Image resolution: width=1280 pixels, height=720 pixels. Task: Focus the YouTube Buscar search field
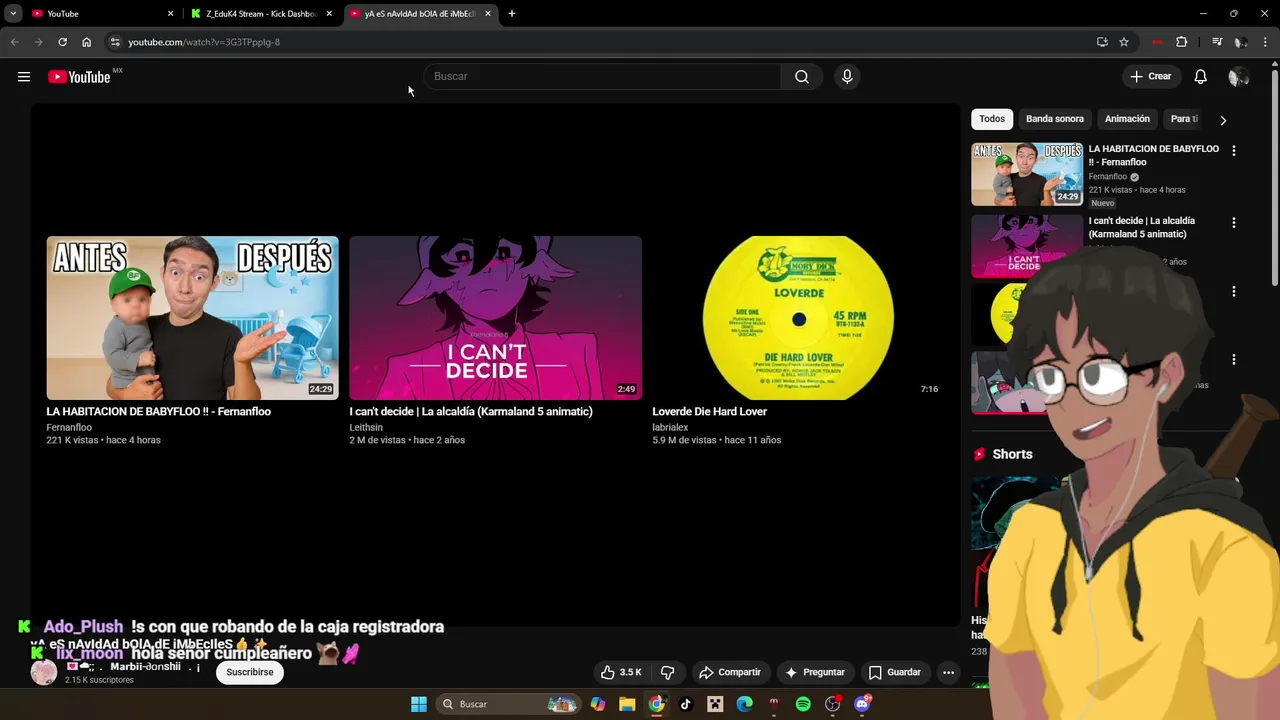pos(602,77)
